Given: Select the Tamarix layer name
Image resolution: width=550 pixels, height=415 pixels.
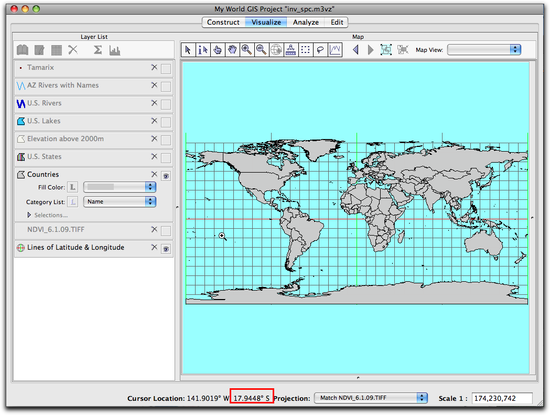Looking at the screenshot, I should click(41, 67).
